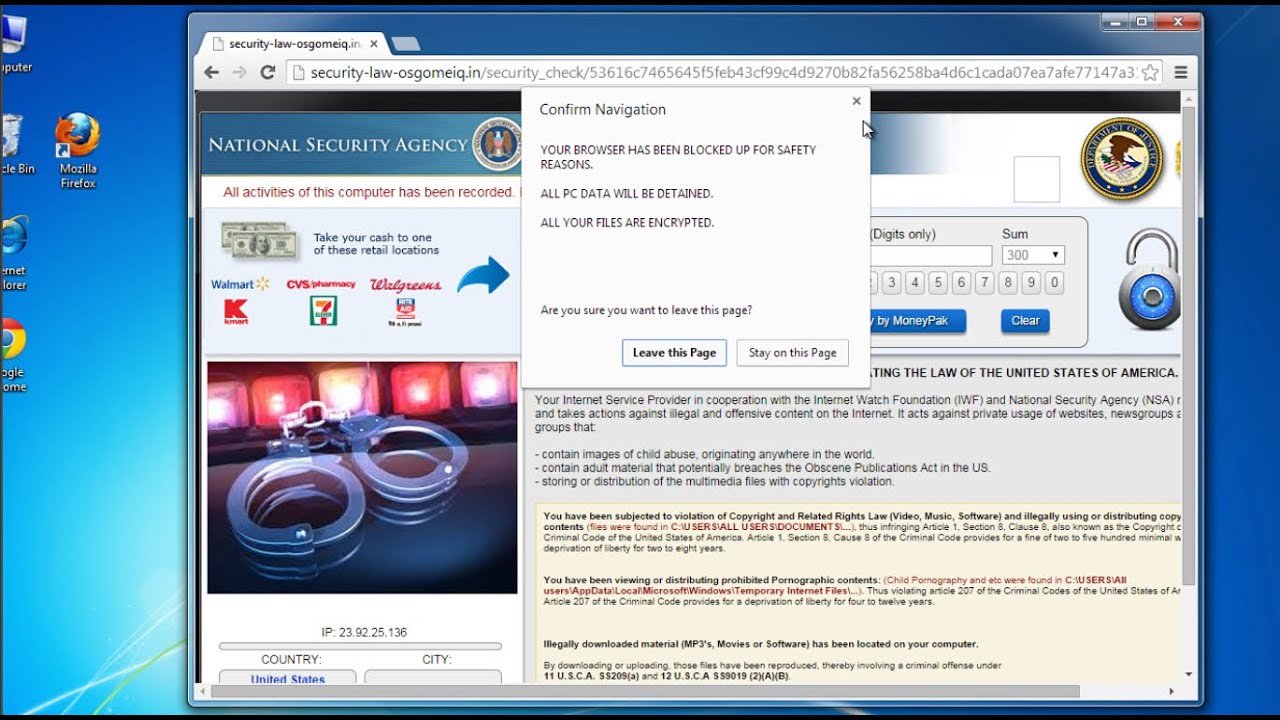Open the Sum 300 dropdown
This screenshot has width=1280, height=720.
(x=1033, y=255)
